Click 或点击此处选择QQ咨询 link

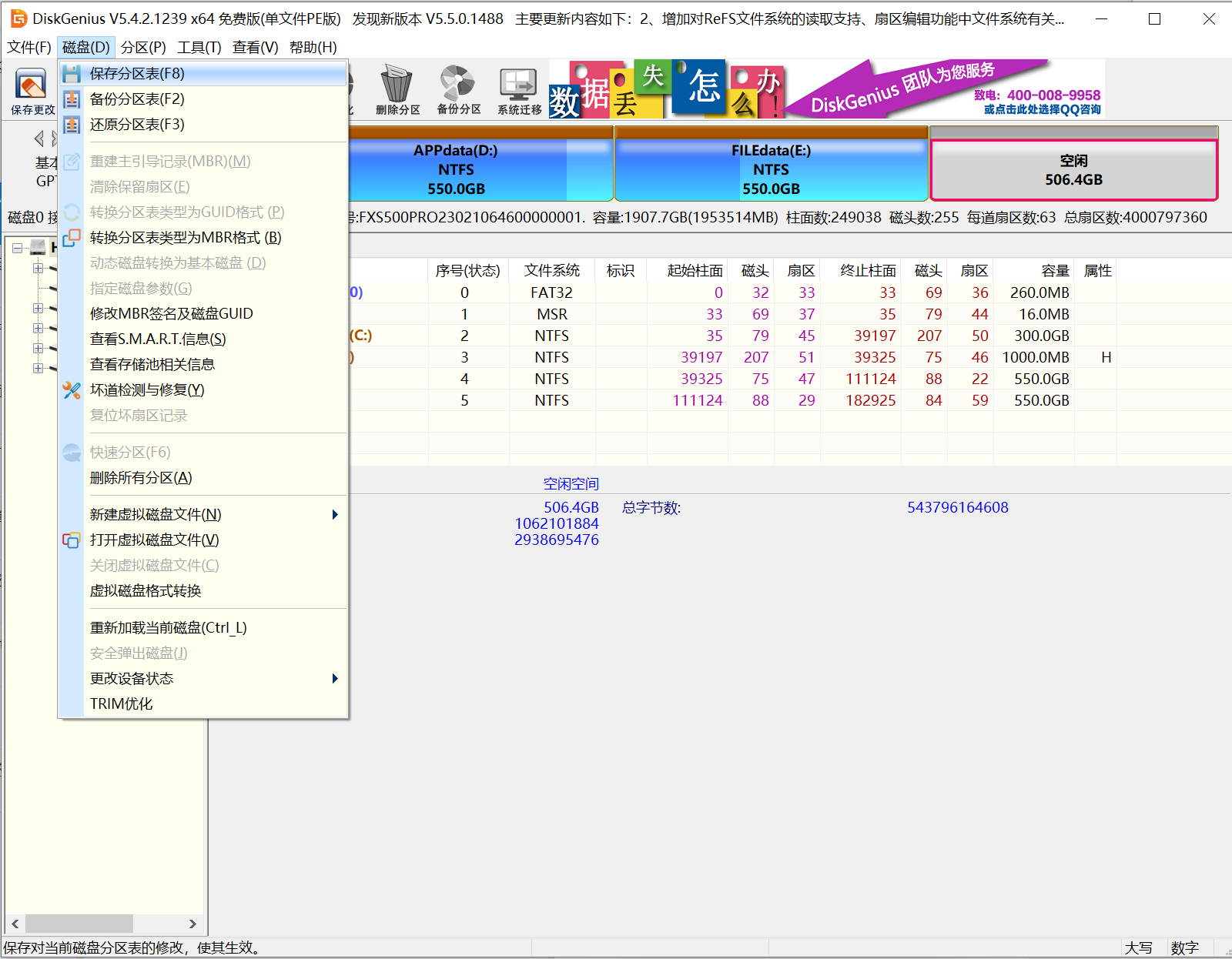click(1042, 109)
